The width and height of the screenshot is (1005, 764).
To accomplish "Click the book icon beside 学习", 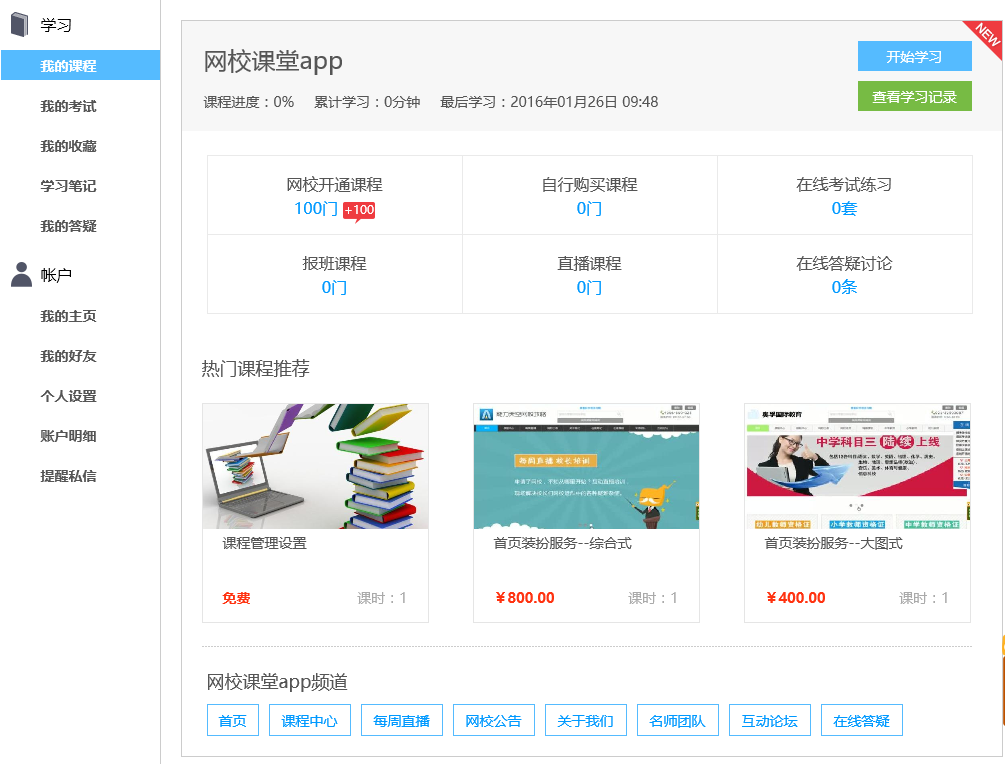I will coord(20,25).
